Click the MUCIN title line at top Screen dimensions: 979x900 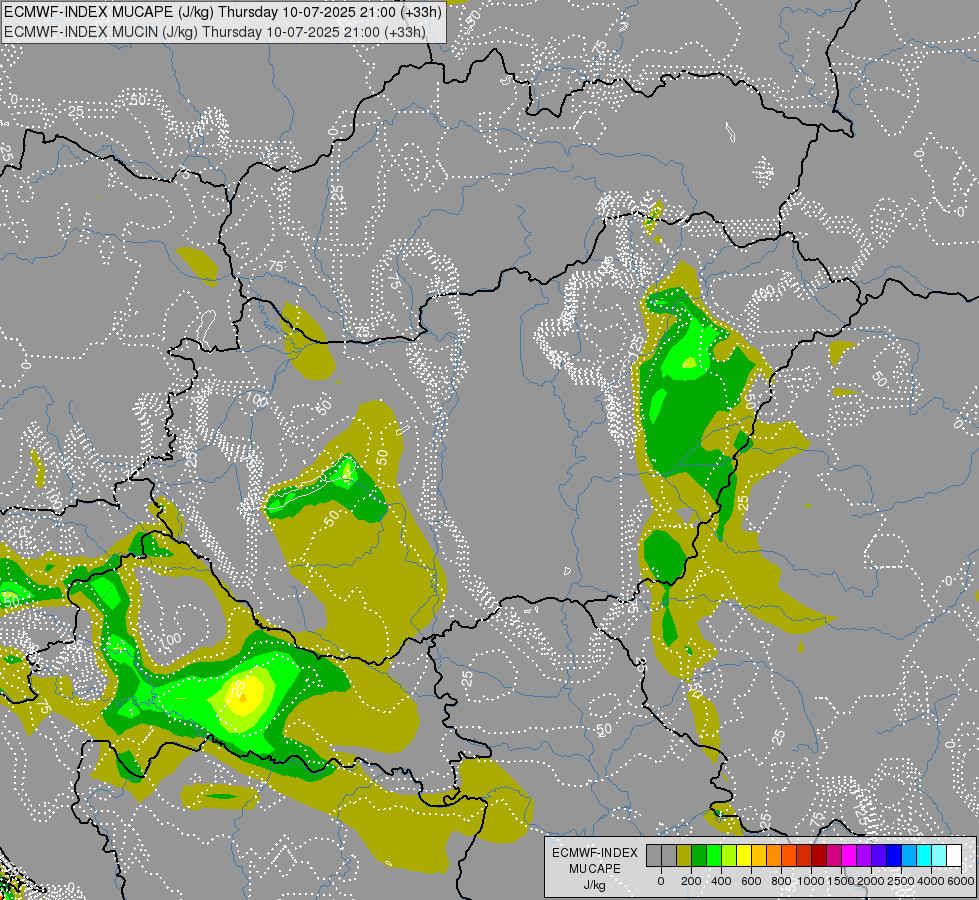215,32
